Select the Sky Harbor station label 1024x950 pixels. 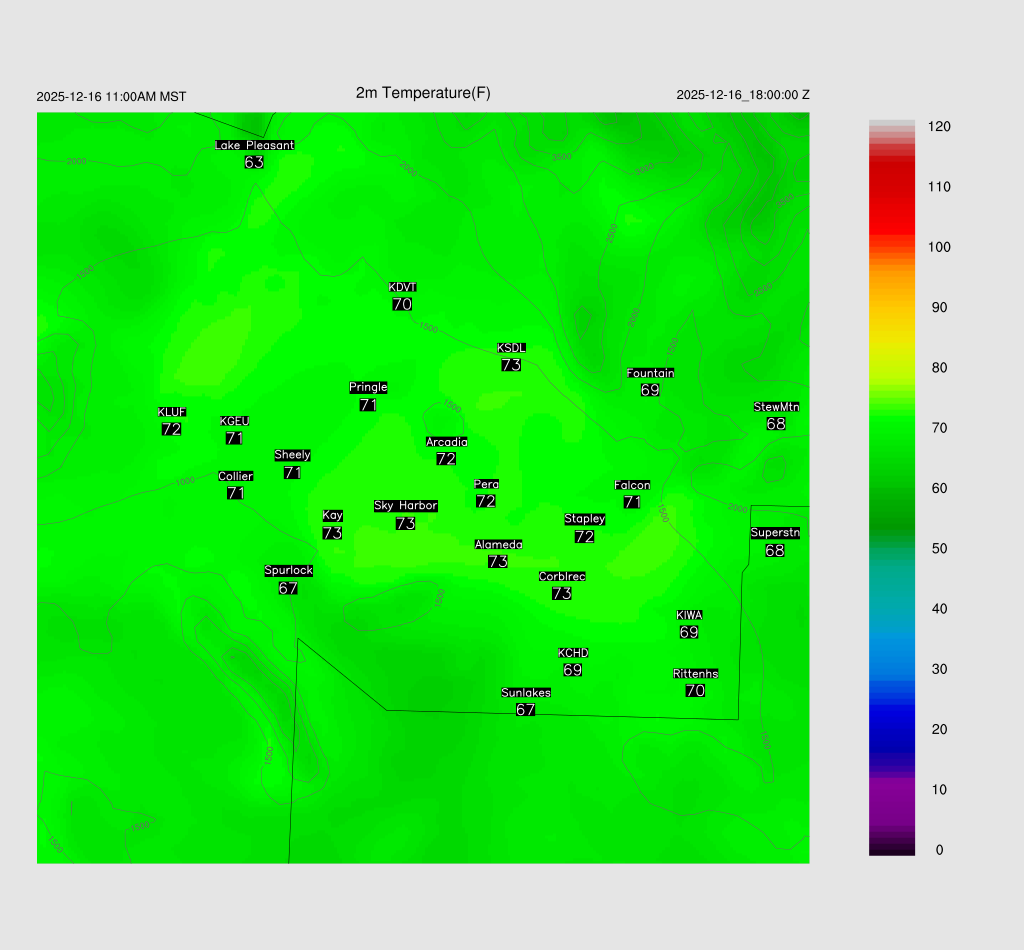coord(405,506)
